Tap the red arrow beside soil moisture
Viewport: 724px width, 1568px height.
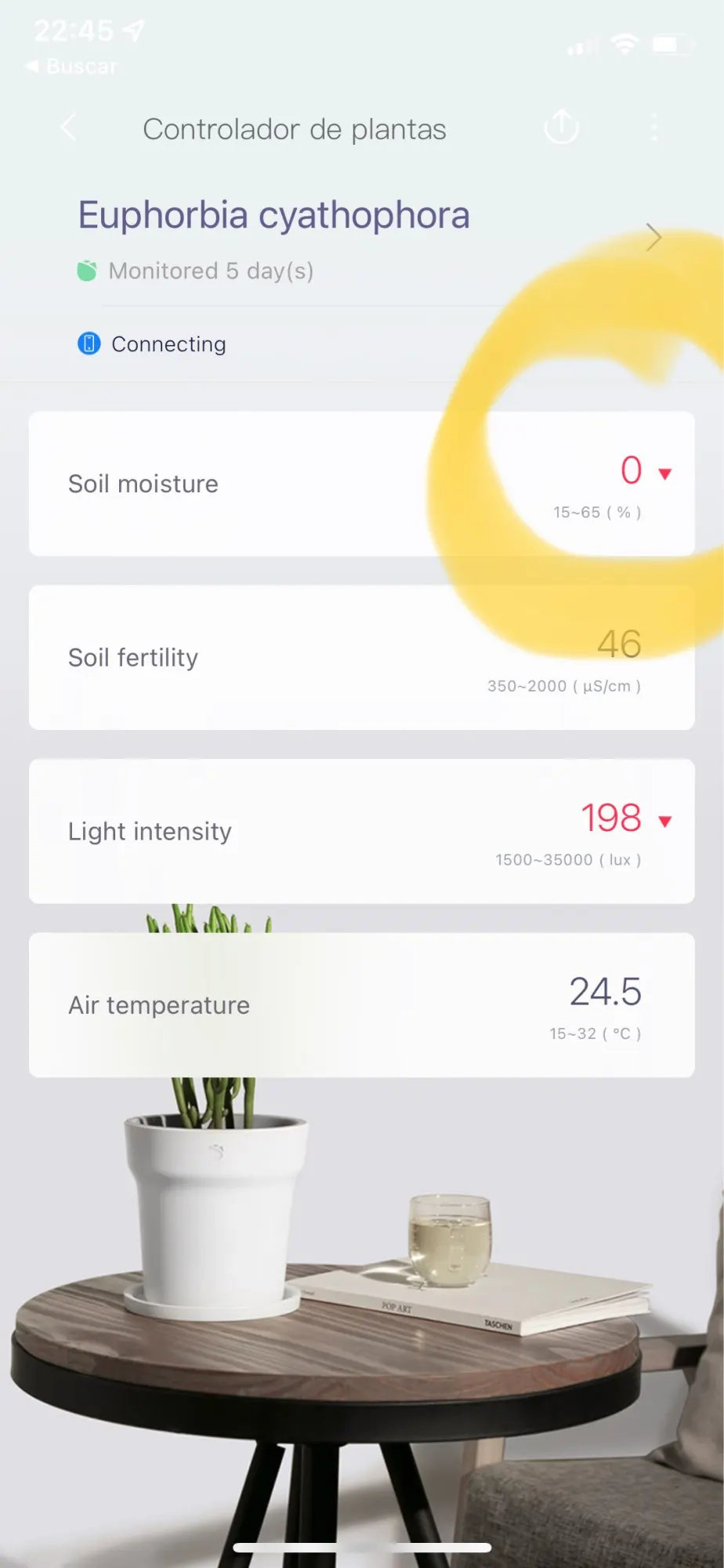point(665,474)
